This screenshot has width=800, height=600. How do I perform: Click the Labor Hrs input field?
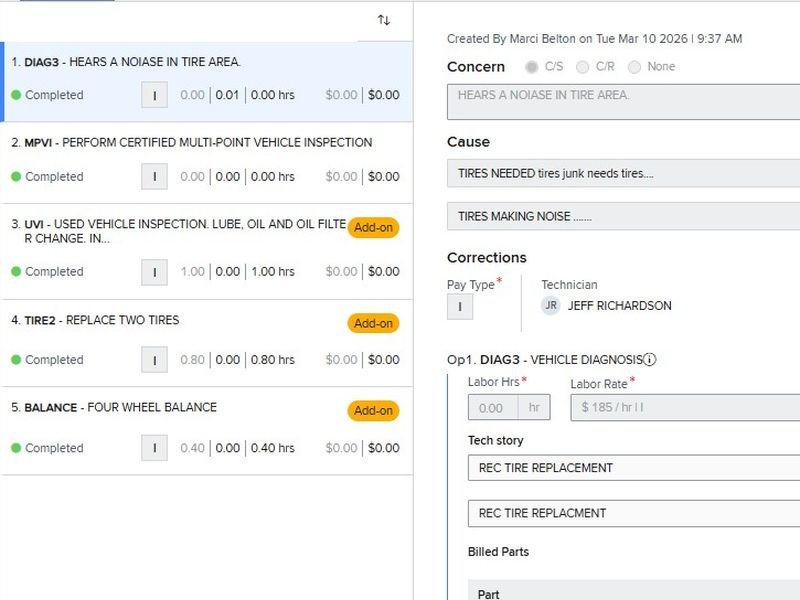(x=492, y=408)
